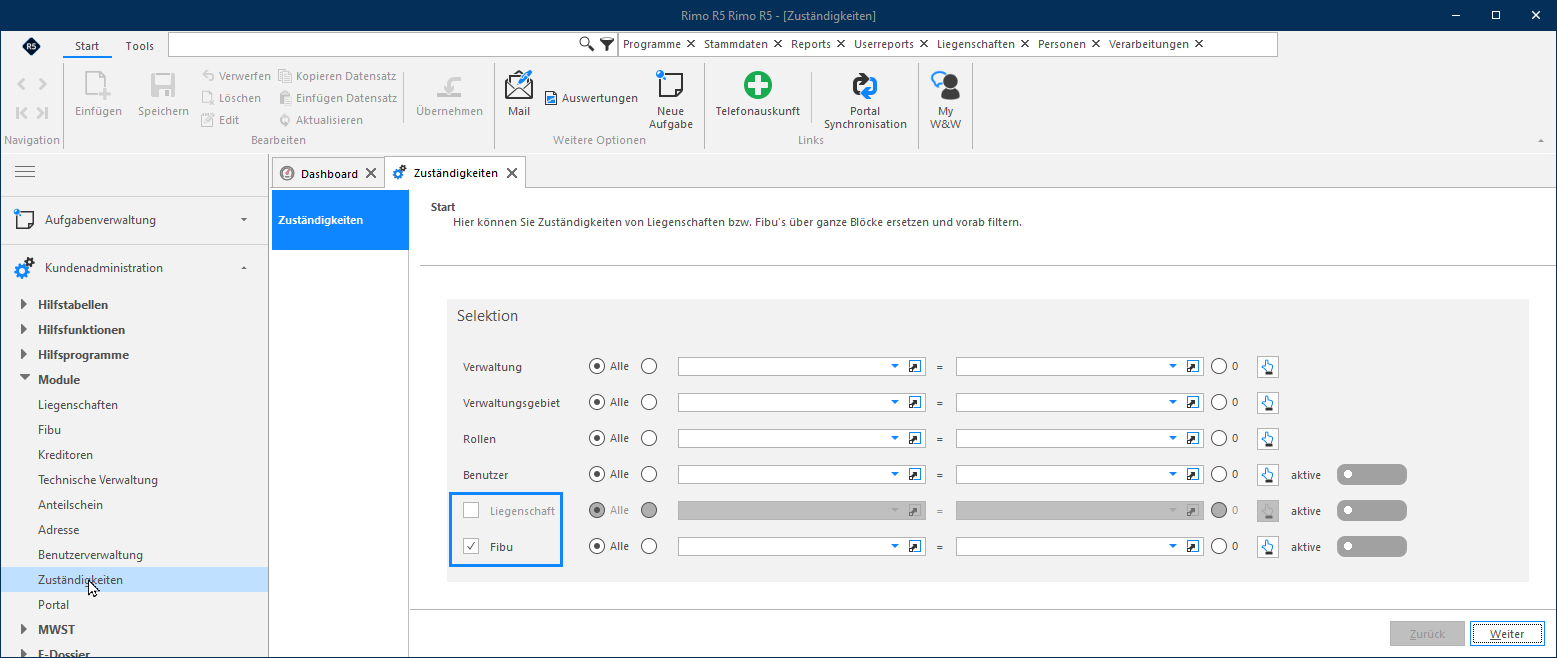Toggle the aktive switch in Benutzer row

[1372, 475]
